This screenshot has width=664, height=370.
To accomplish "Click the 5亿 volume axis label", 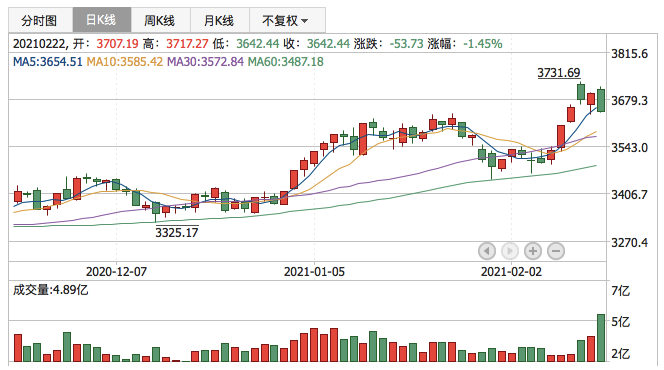I will pos(620,322).
